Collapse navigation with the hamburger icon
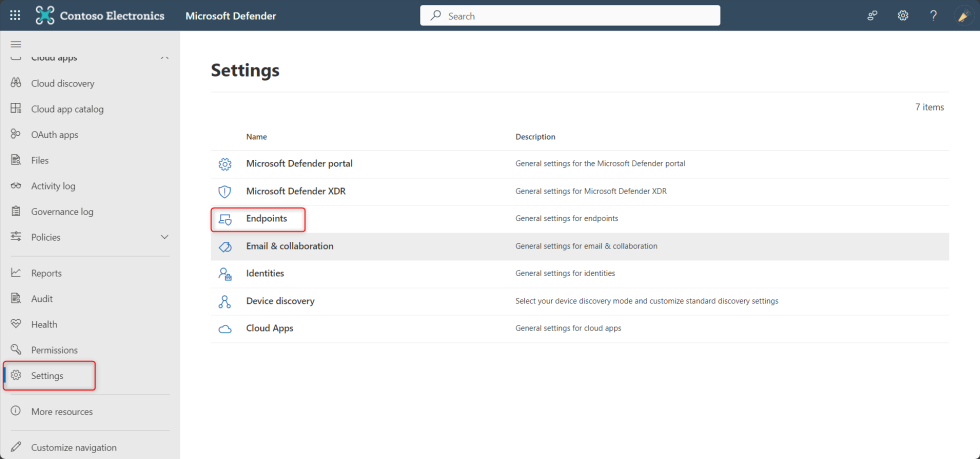This screenshot has height=459, width=980. 16,44
